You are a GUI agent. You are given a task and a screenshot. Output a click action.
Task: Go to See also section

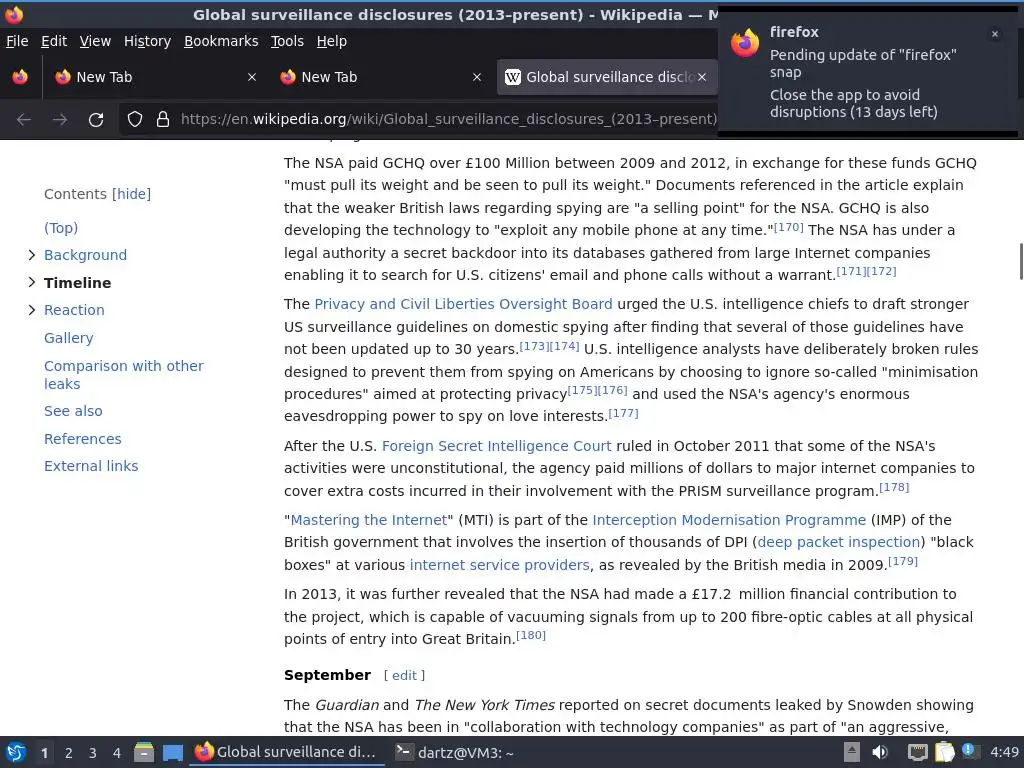pos(73,411)
